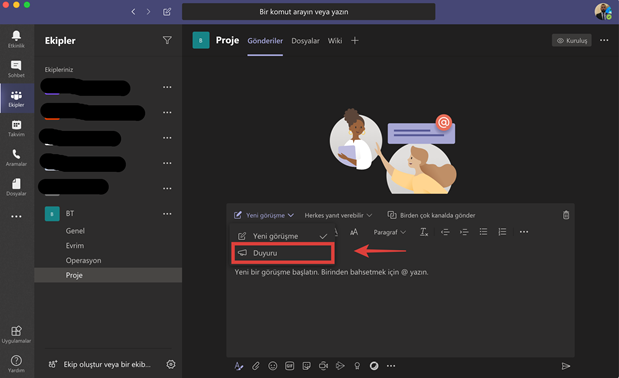Select Duyuru from the menu
This screenshot has height=378, width=619.
[x=283, y=253]
